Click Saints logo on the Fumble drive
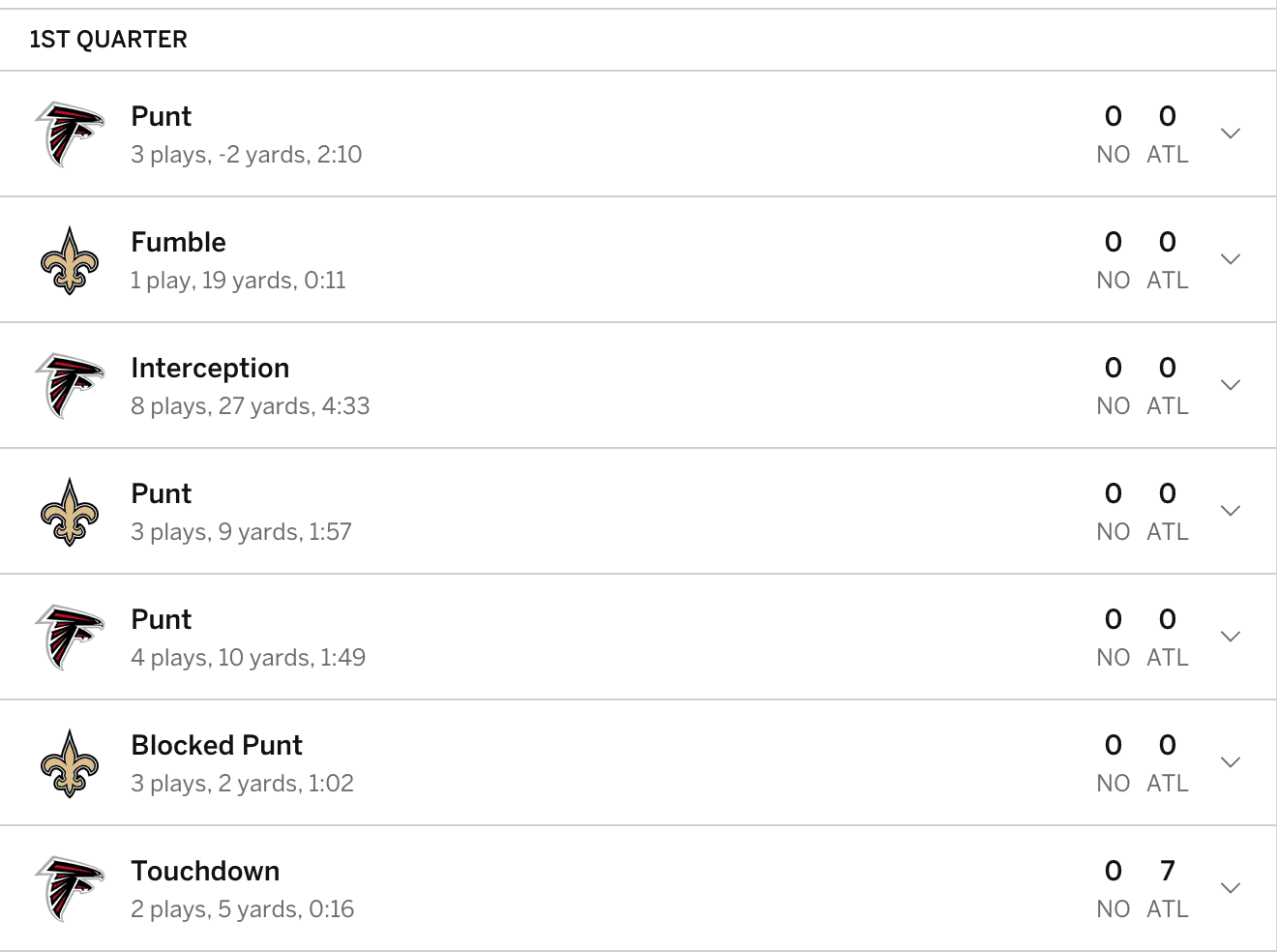The height and width of the screenshot is (952, 1277). [69, 259]
